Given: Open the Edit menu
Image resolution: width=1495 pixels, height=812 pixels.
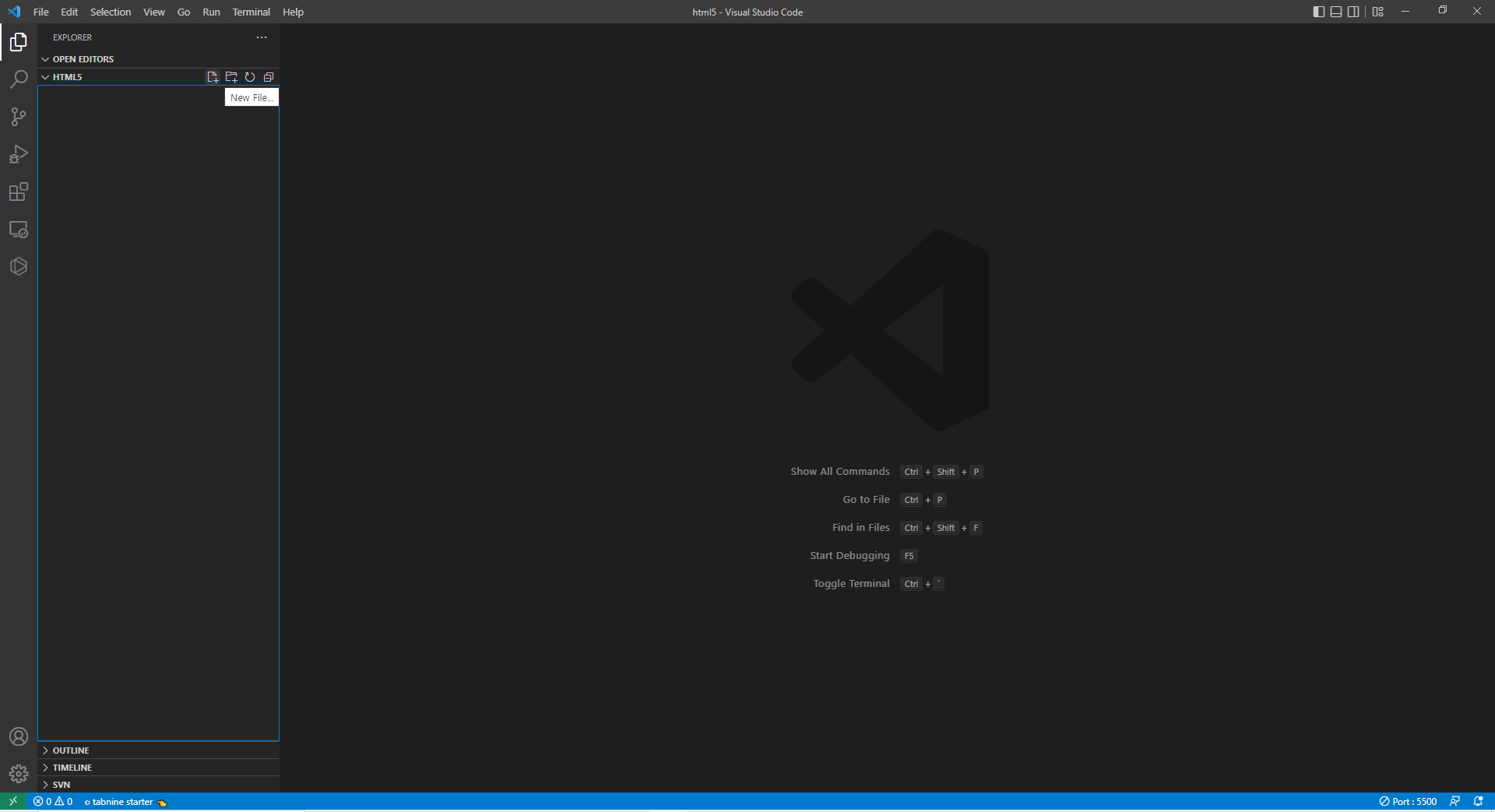Looking at the screenshot, I should pos(69,12).
